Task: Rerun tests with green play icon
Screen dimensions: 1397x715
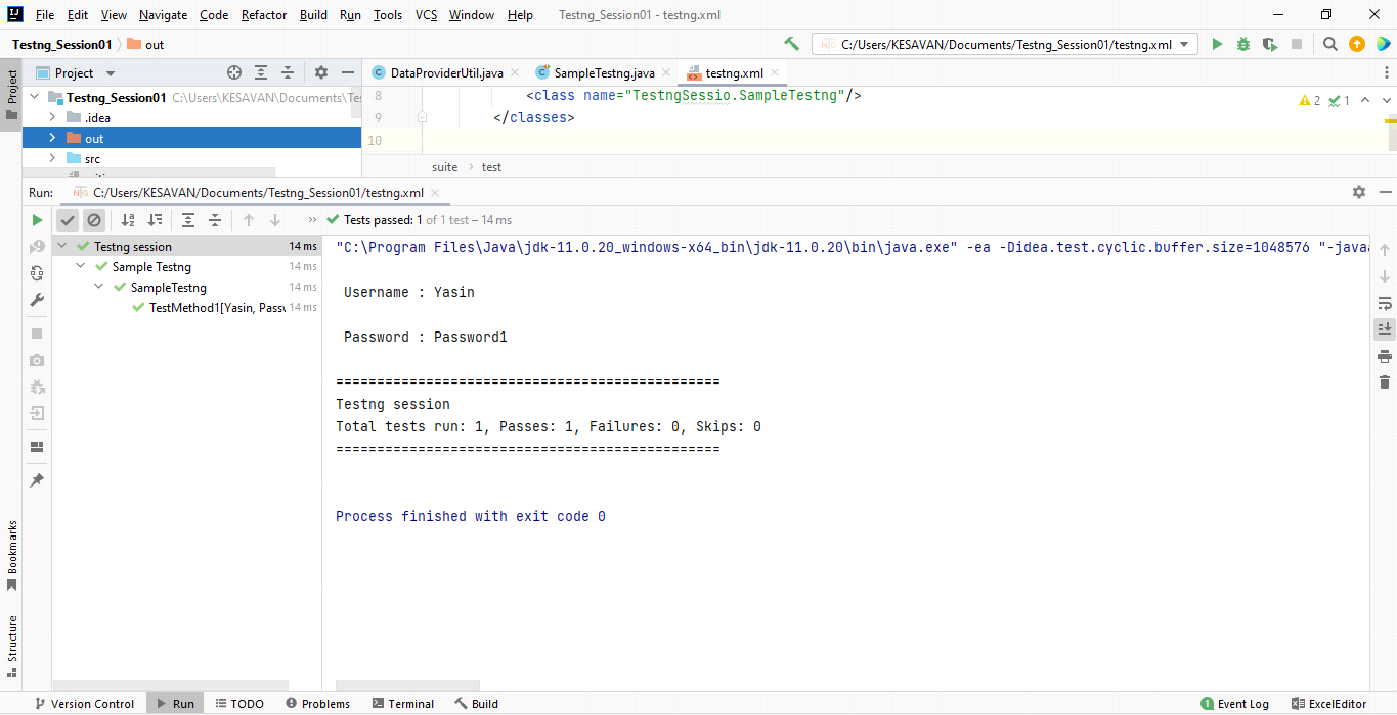Action: (37, 220)
